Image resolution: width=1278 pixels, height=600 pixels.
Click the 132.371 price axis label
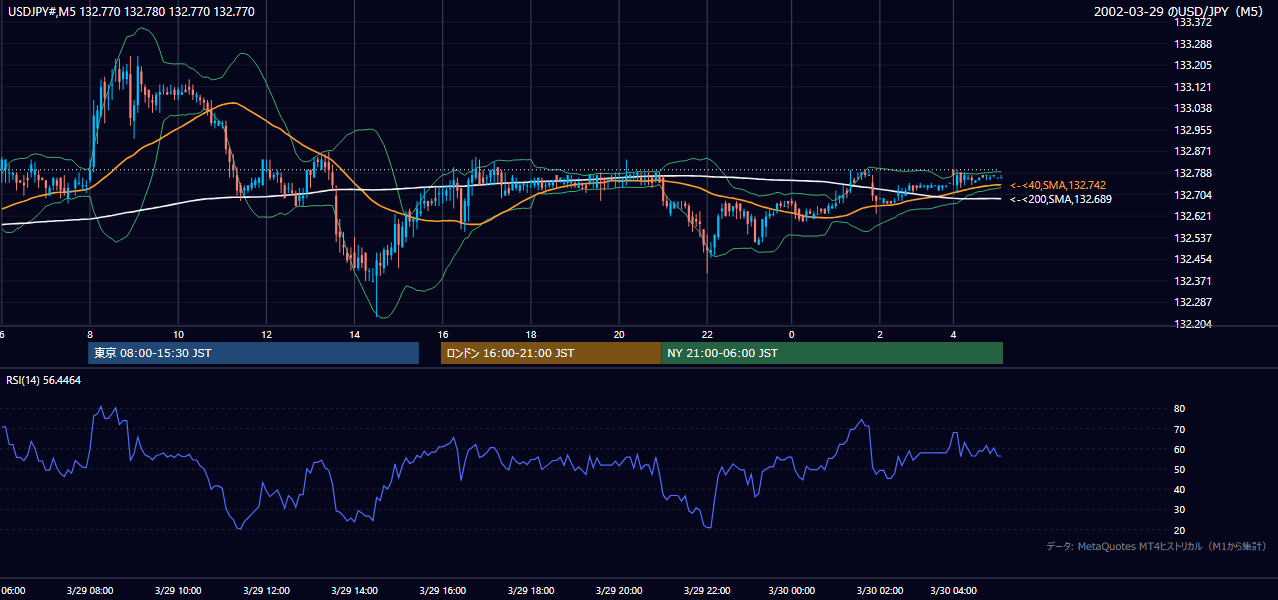click(1193, 282)
